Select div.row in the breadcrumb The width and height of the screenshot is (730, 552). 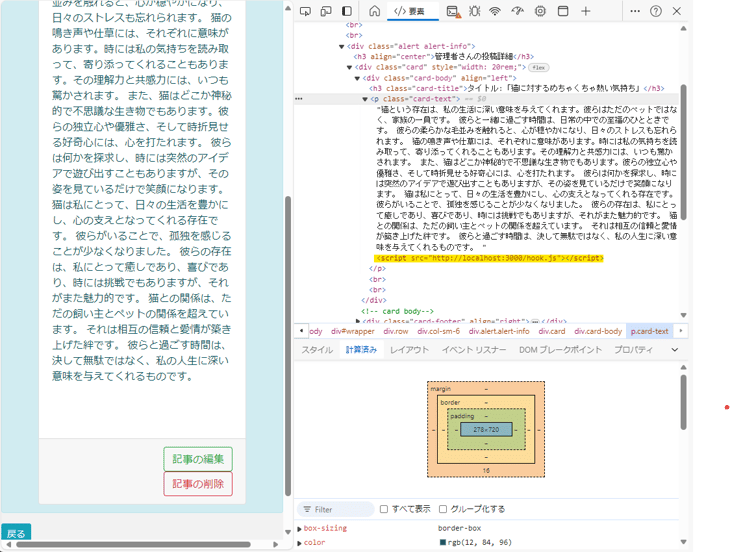coord(396,331)
